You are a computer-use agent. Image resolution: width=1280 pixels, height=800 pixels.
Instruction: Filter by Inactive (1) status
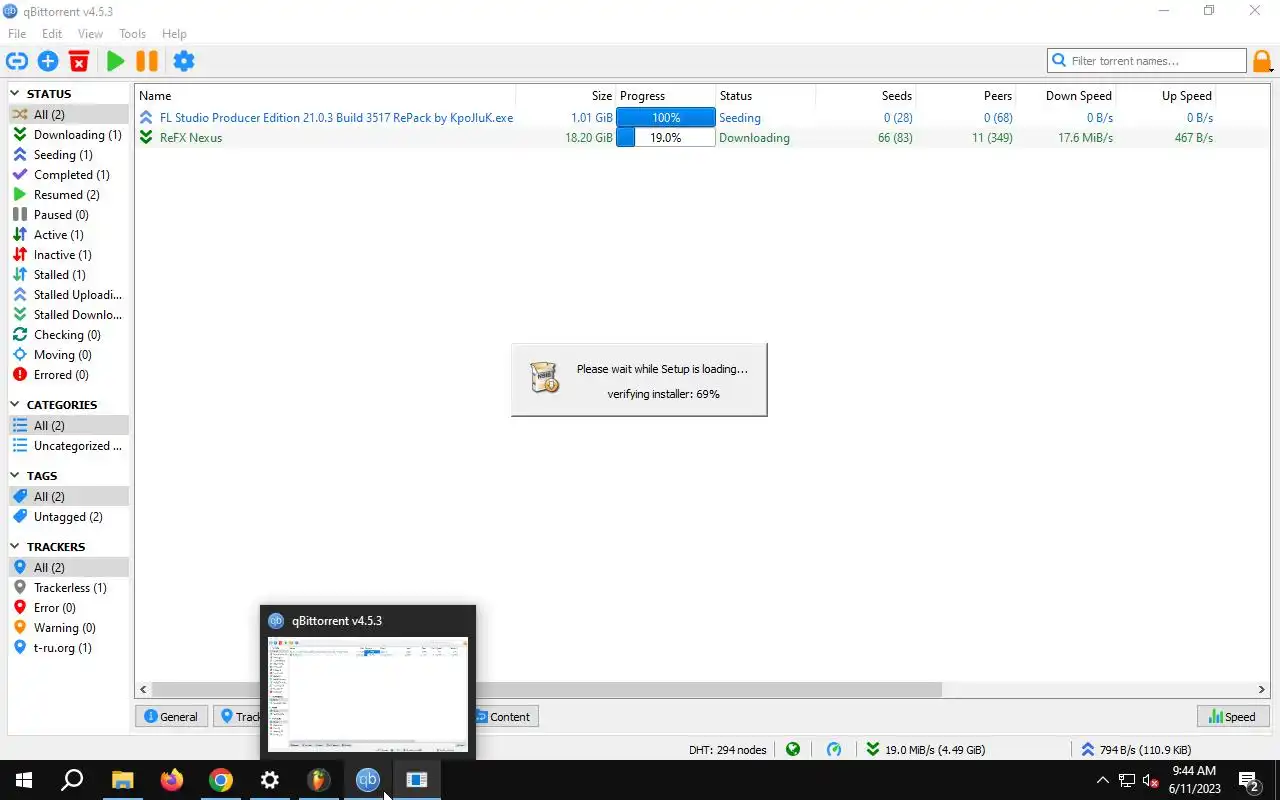tap(68, 255)
